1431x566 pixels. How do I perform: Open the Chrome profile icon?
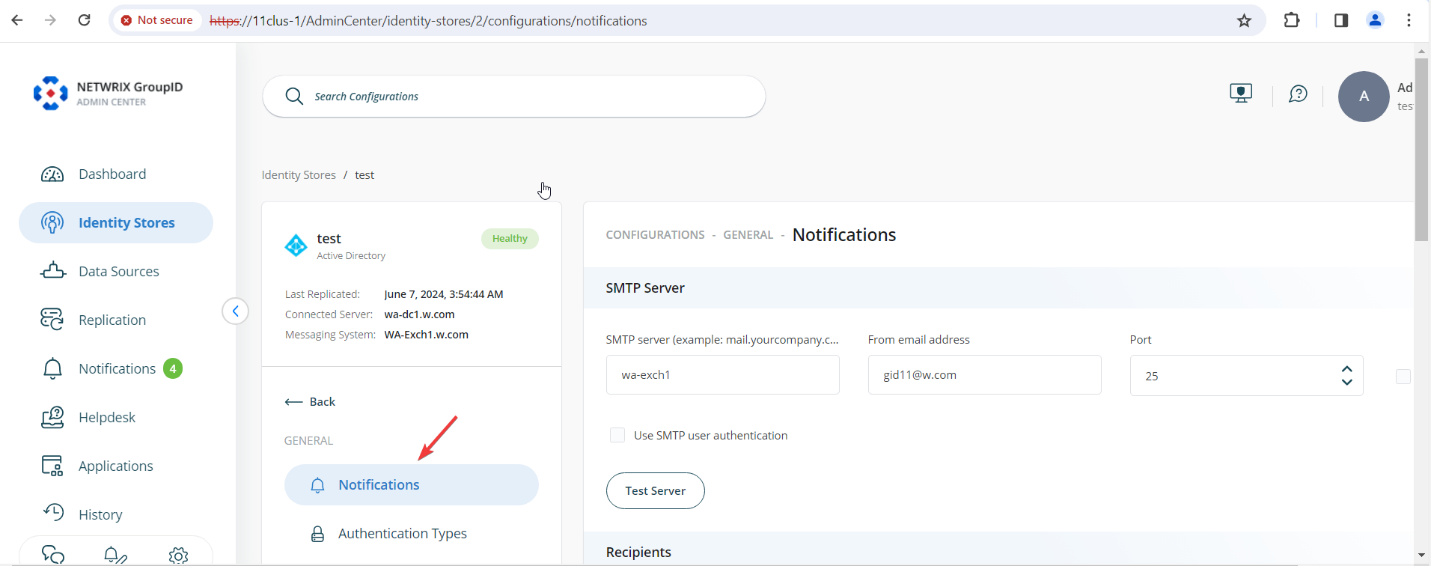click(x=1375, y=20)
